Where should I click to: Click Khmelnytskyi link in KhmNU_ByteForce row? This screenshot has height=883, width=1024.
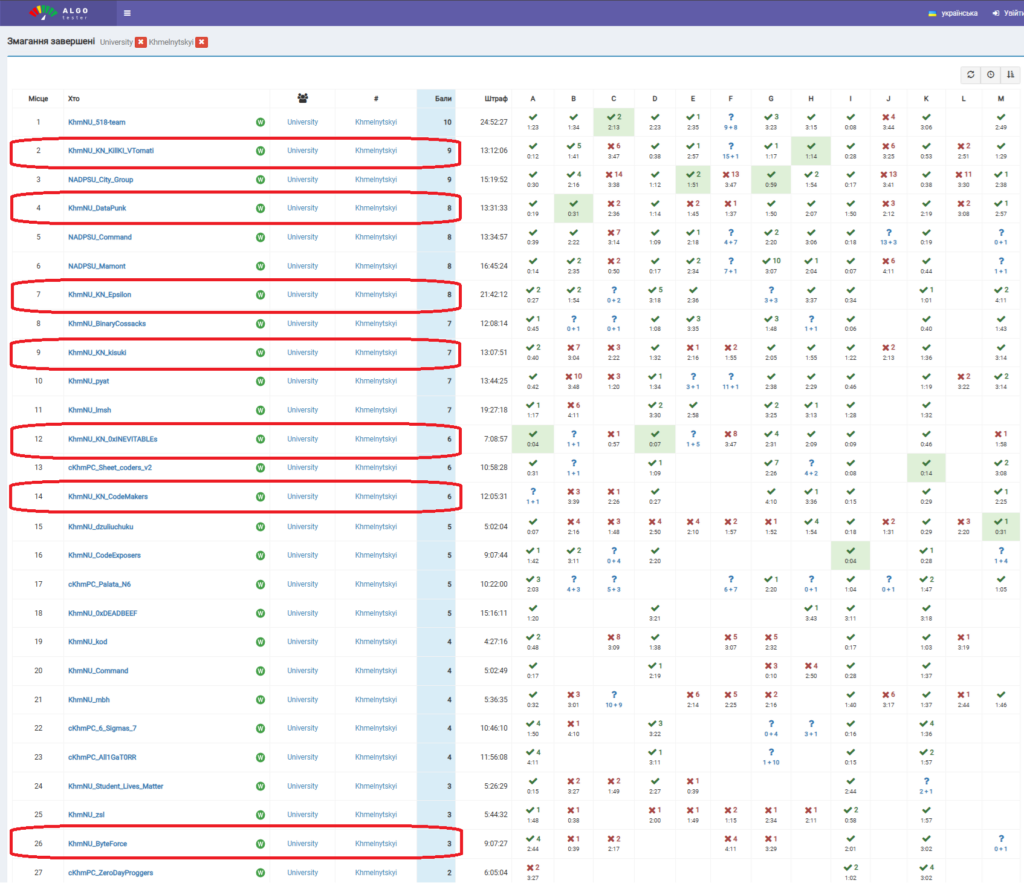point(376,843)
